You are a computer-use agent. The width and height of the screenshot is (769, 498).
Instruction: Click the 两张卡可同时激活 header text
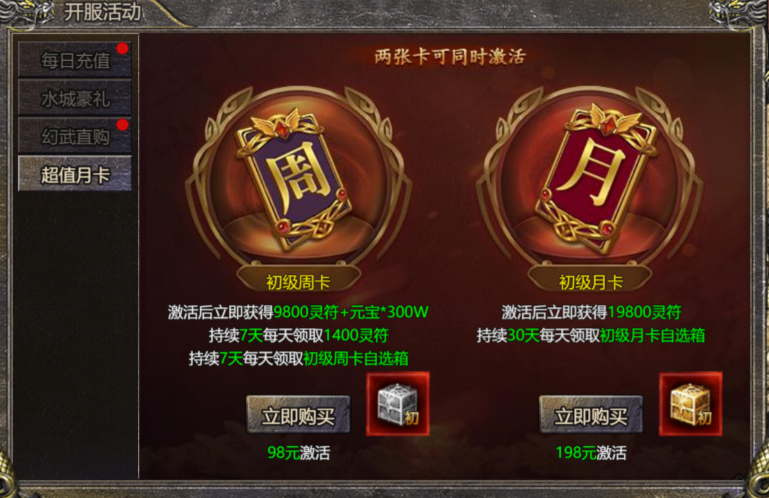coord(450,56)
